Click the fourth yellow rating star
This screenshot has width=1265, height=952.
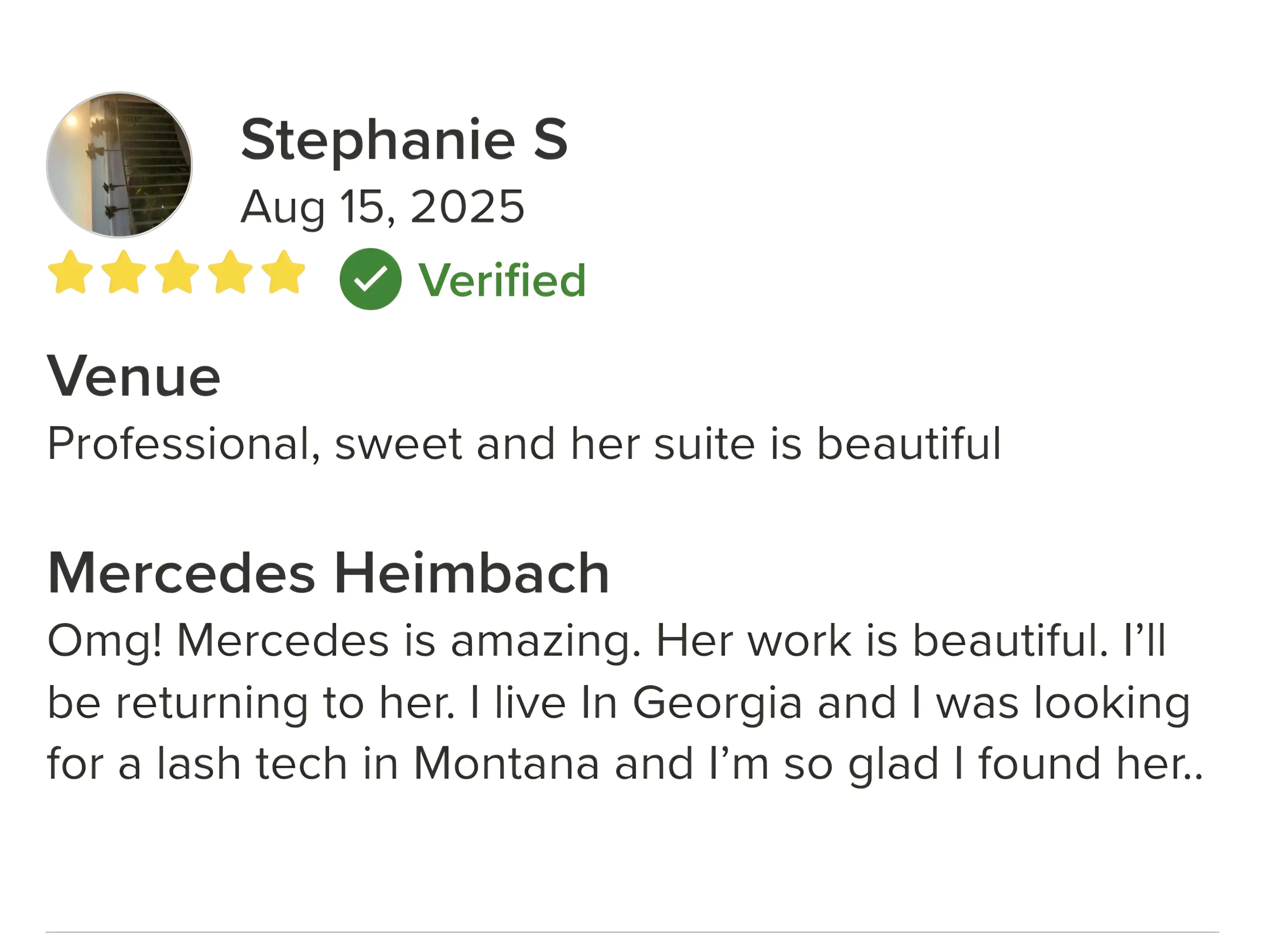[230, 273]
